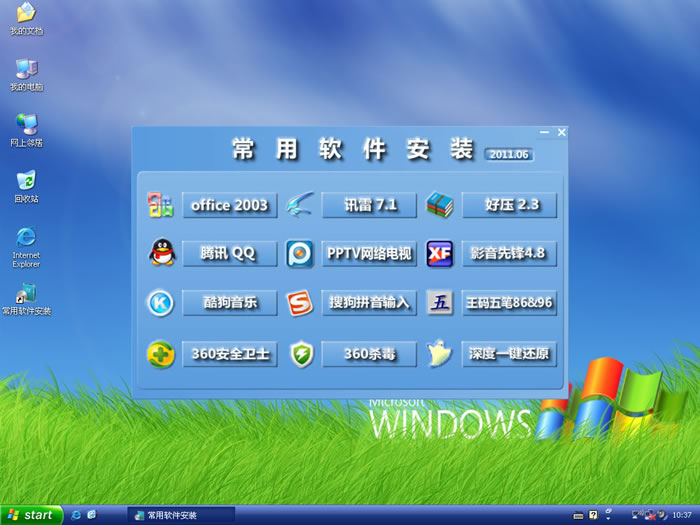This screenshot has height=525, width=700.
Task: Select 网上邻居 desktop icon
Action: pos(26,130)
